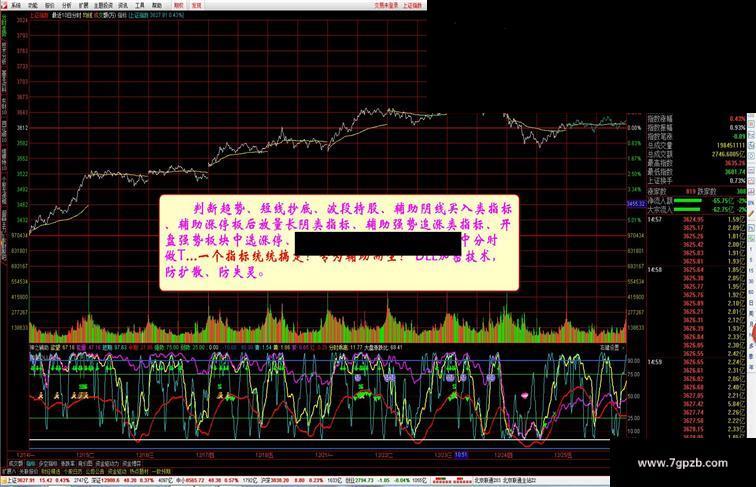Open the 功能 menu
The height and width of the screenshot is (487, 756).
(33, 5)
